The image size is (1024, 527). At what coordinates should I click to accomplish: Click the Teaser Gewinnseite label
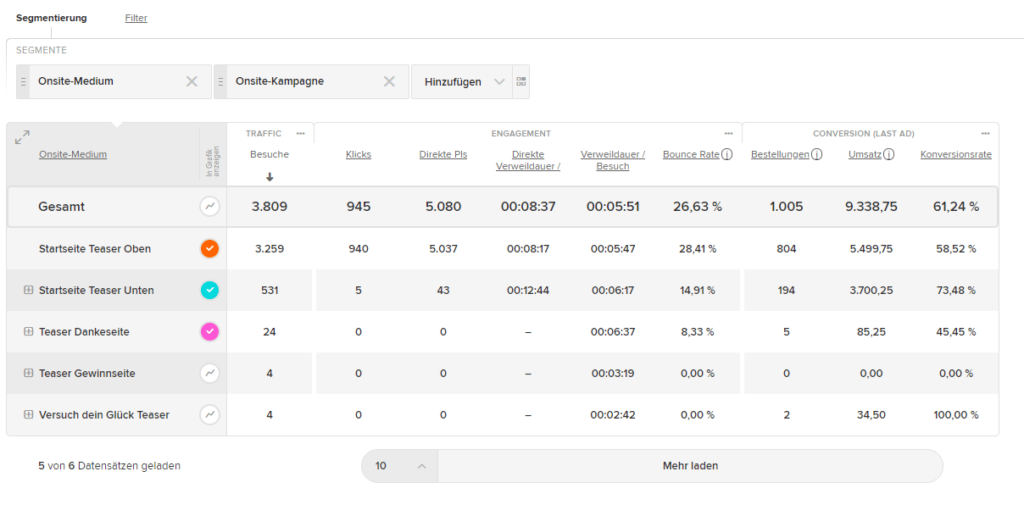[87, 373]
